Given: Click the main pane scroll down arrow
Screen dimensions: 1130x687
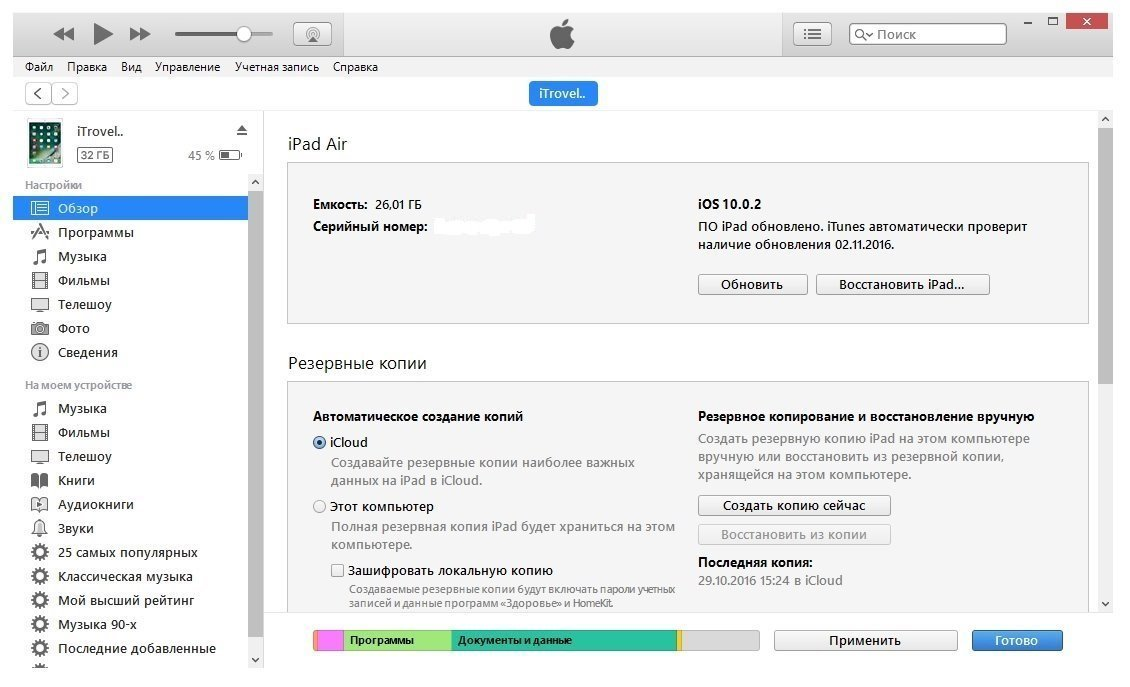Looking at the screenshot, I should [x=1105, y=604].
